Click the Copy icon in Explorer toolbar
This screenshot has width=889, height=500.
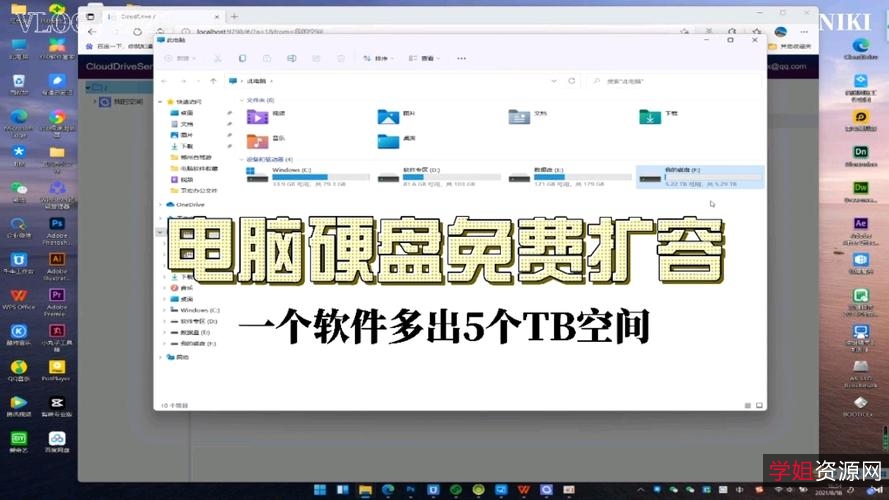242,58
